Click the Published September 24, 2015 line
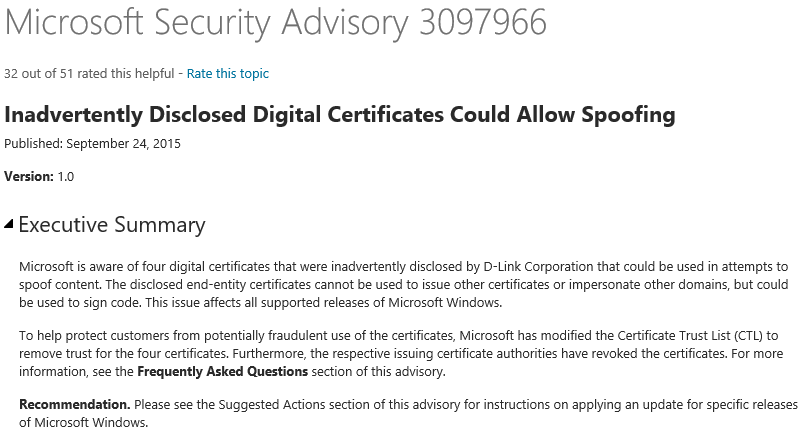Viewport: 807px width, 440px height. click(x=93, y=144)
